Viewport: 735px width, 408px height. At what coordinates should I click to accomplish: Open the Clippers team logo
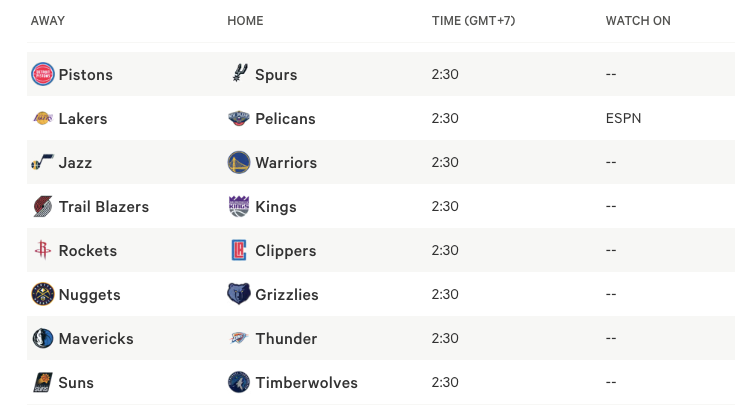click(x=239, y=250)
